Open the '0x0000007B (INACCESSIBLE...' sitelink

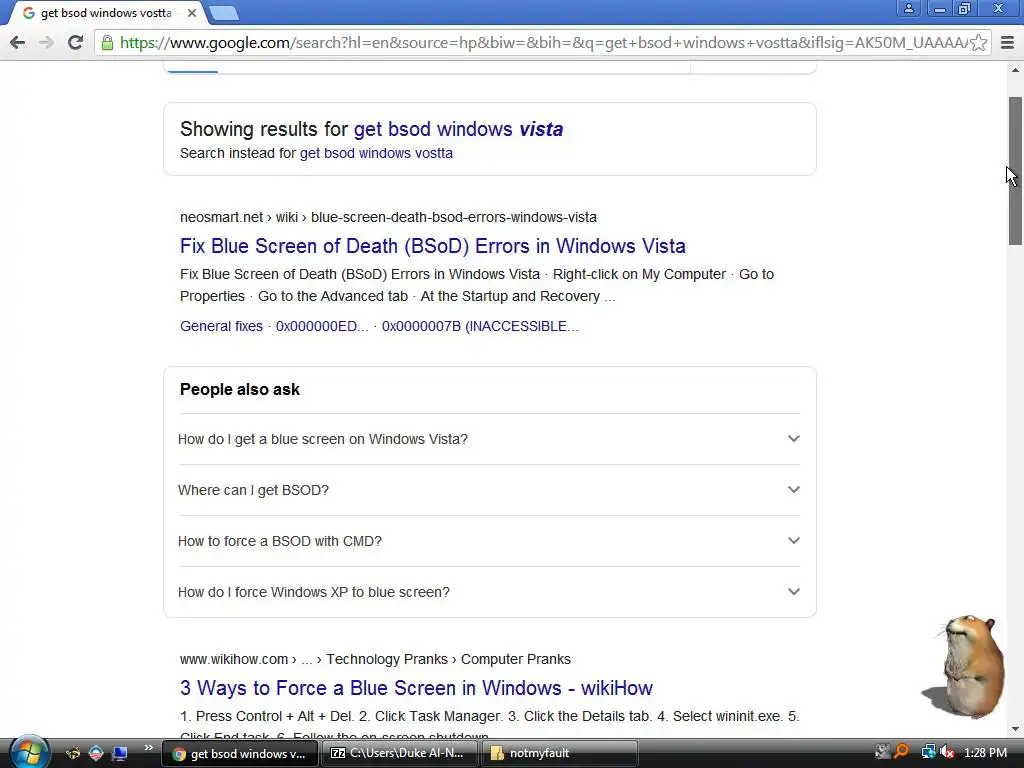pos(480,327)
